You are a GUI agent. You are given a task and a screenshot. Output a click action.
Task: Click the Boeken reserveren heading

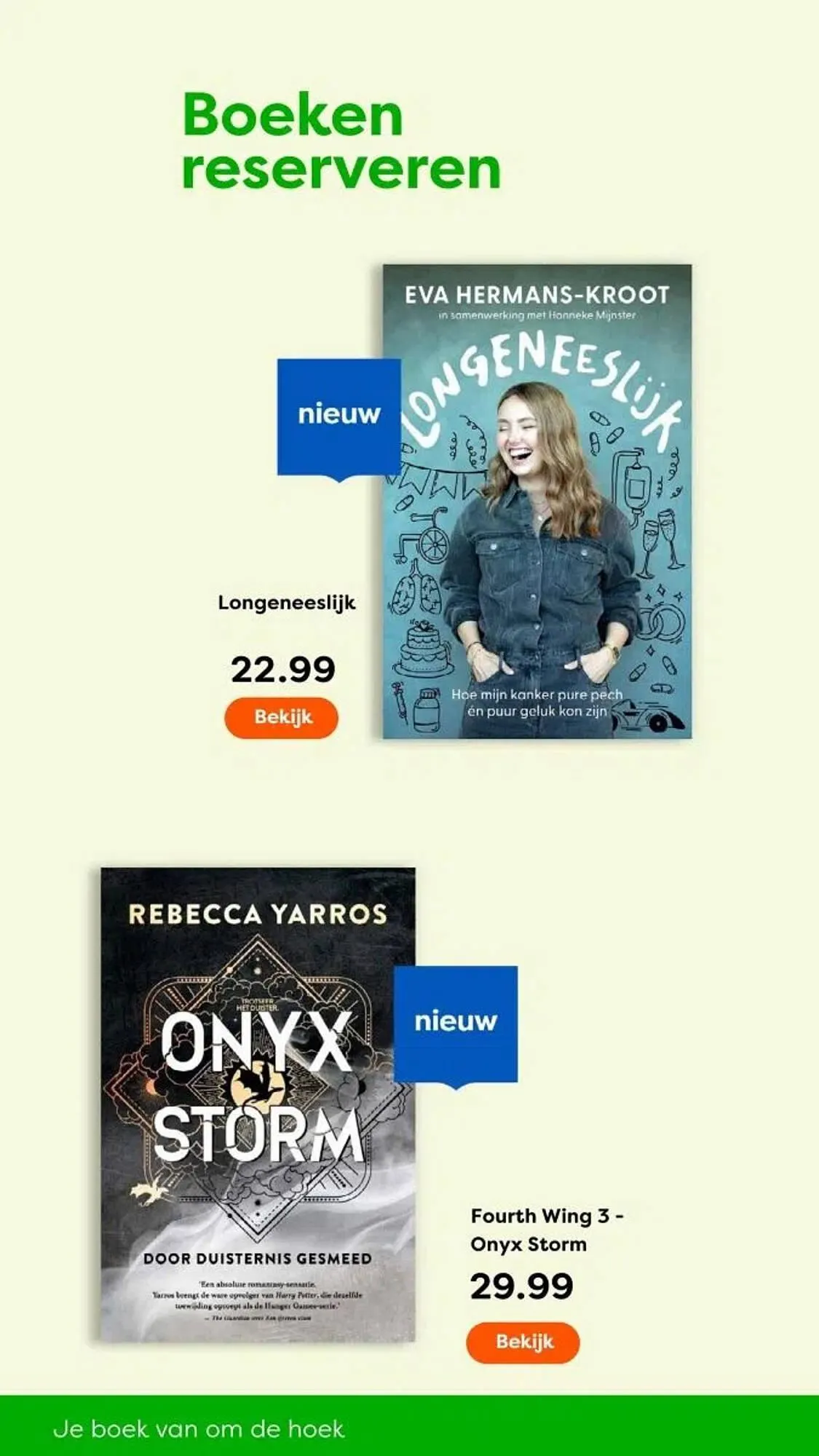pyautogui.click(x=341, y=142)
